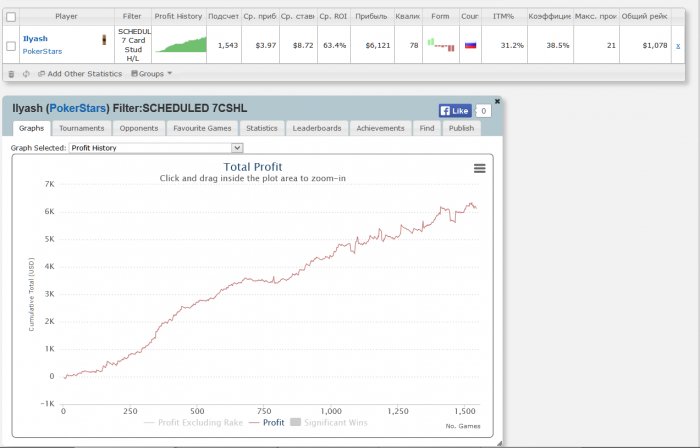Image resolution: width=700 pixels, height=448 pixels.
Task: Sort by the Profit History column header
Action: click(x=179, y=17)
